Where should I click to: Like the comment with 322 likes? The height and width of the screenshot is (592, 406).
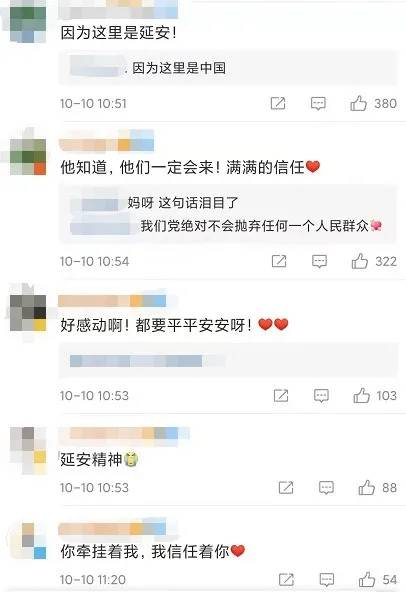[360, 261]
